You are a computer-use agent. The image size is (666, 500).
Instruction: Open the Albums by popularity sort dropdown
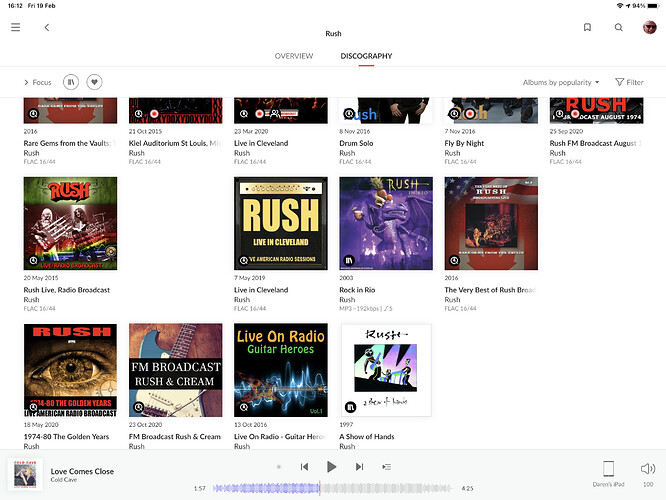561,82
